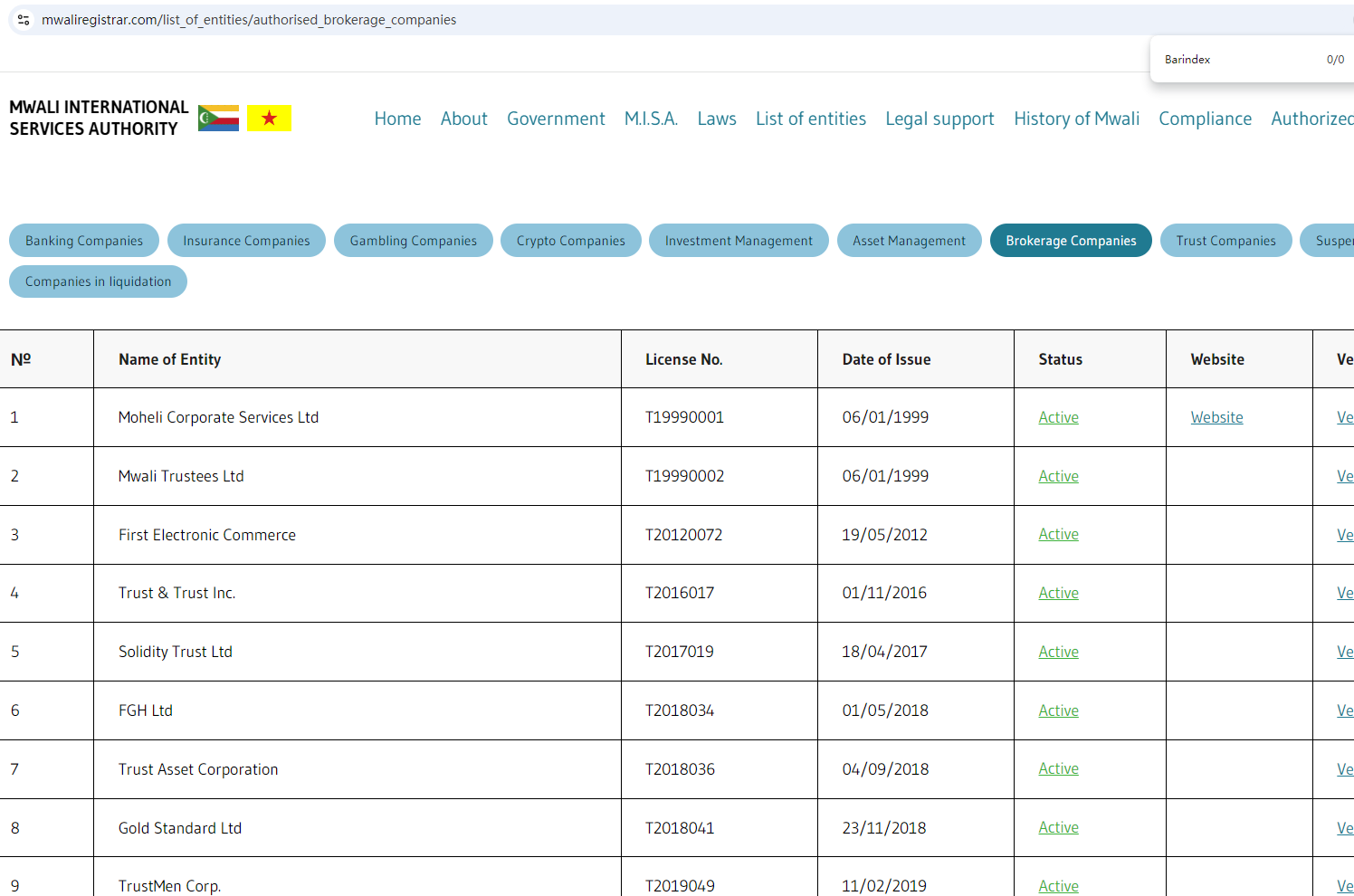Click the Mwali International Services Authority logo text
The image size is (1354, 896).
pyautogui.click(x=99, y=119)
